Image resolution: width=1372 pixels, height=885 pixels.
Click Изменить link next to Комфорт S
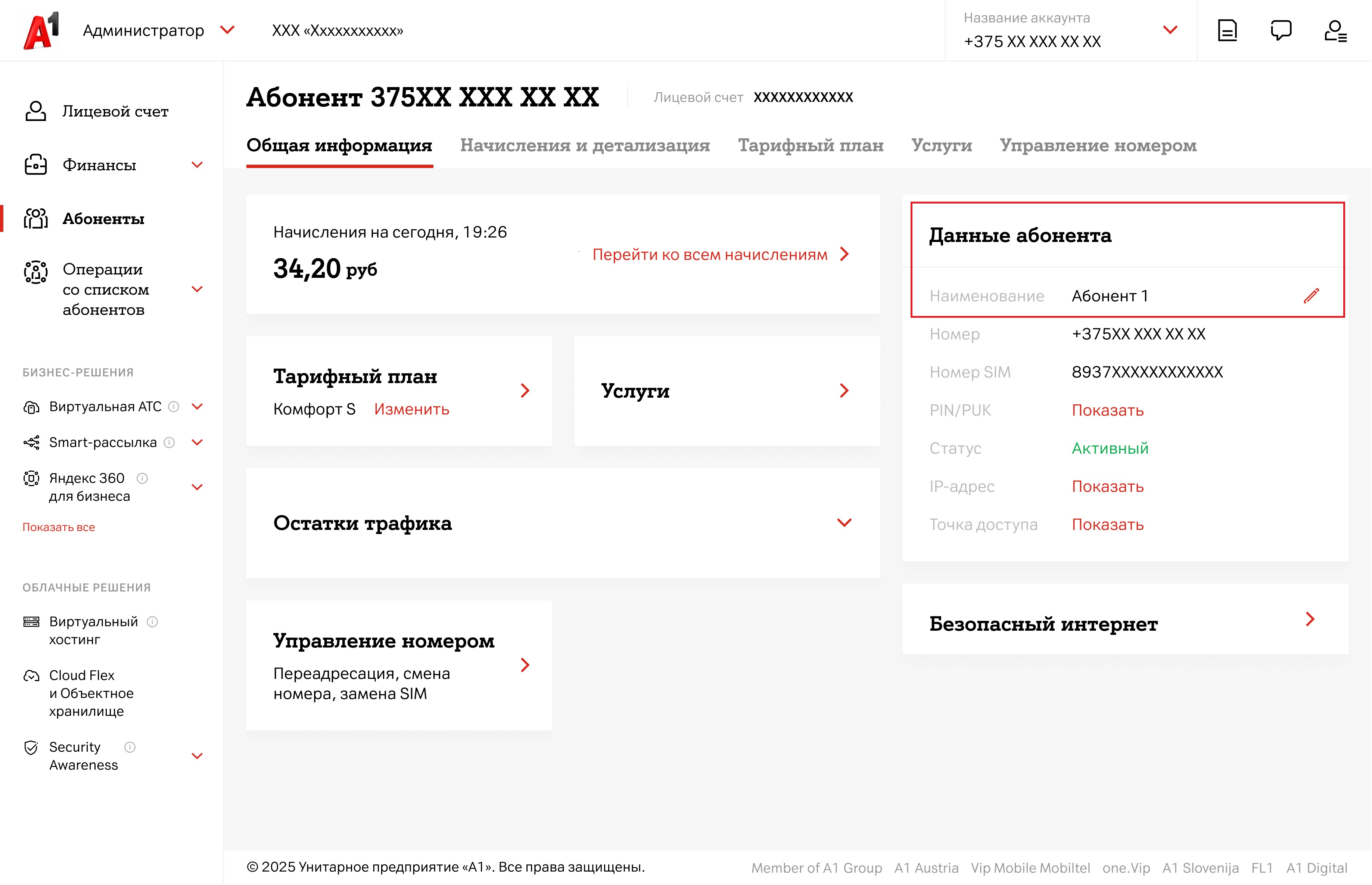411,410
